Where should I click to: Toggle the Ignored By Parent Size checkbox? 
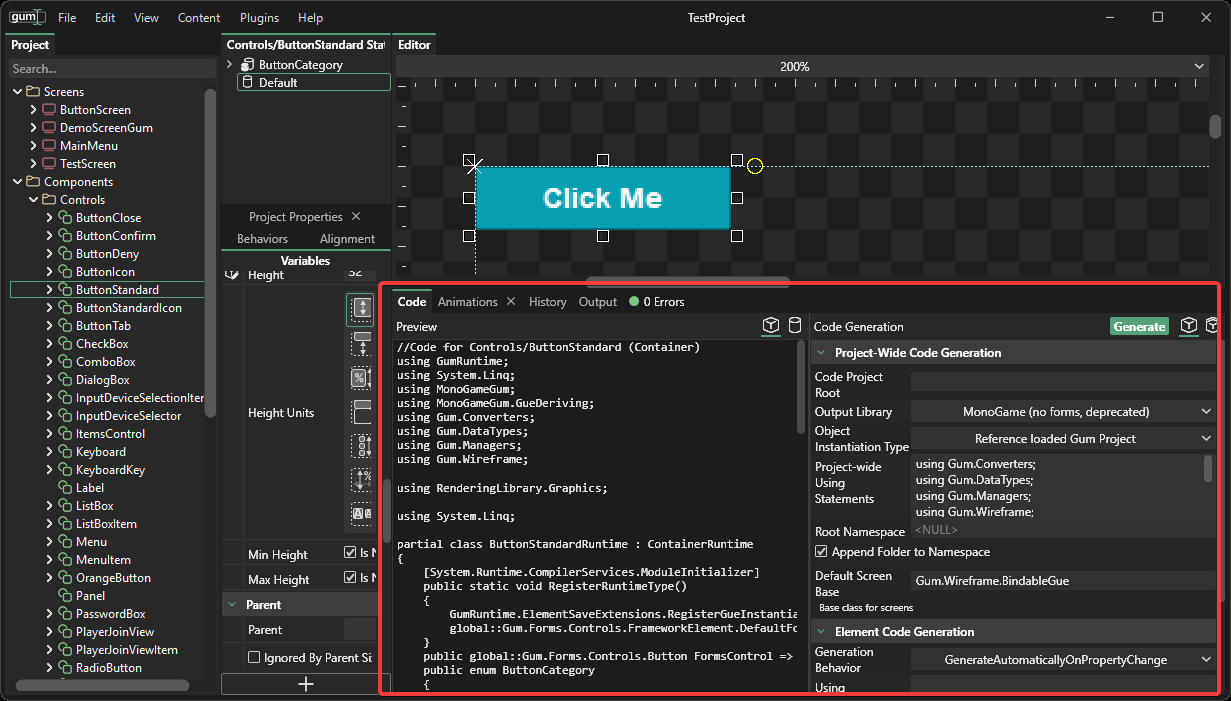pyautogui.click(x=254, y=658)
